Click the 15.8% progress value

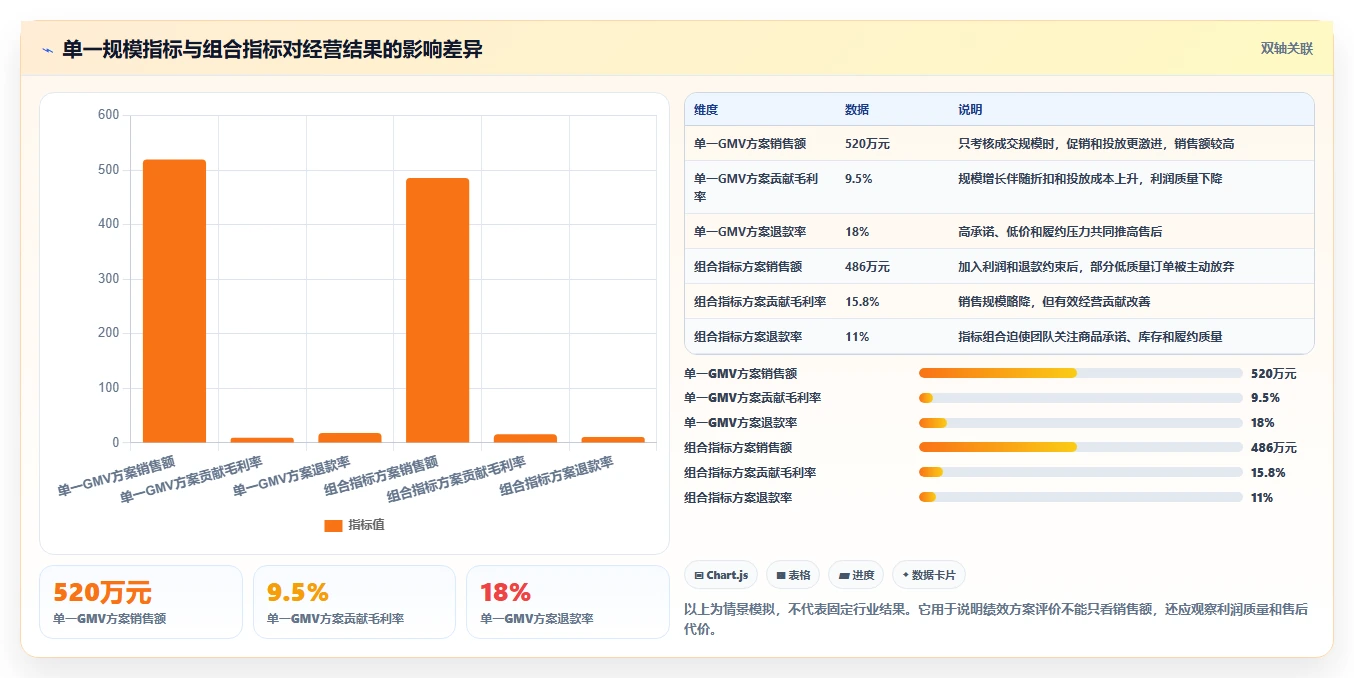pos(1268,473)
